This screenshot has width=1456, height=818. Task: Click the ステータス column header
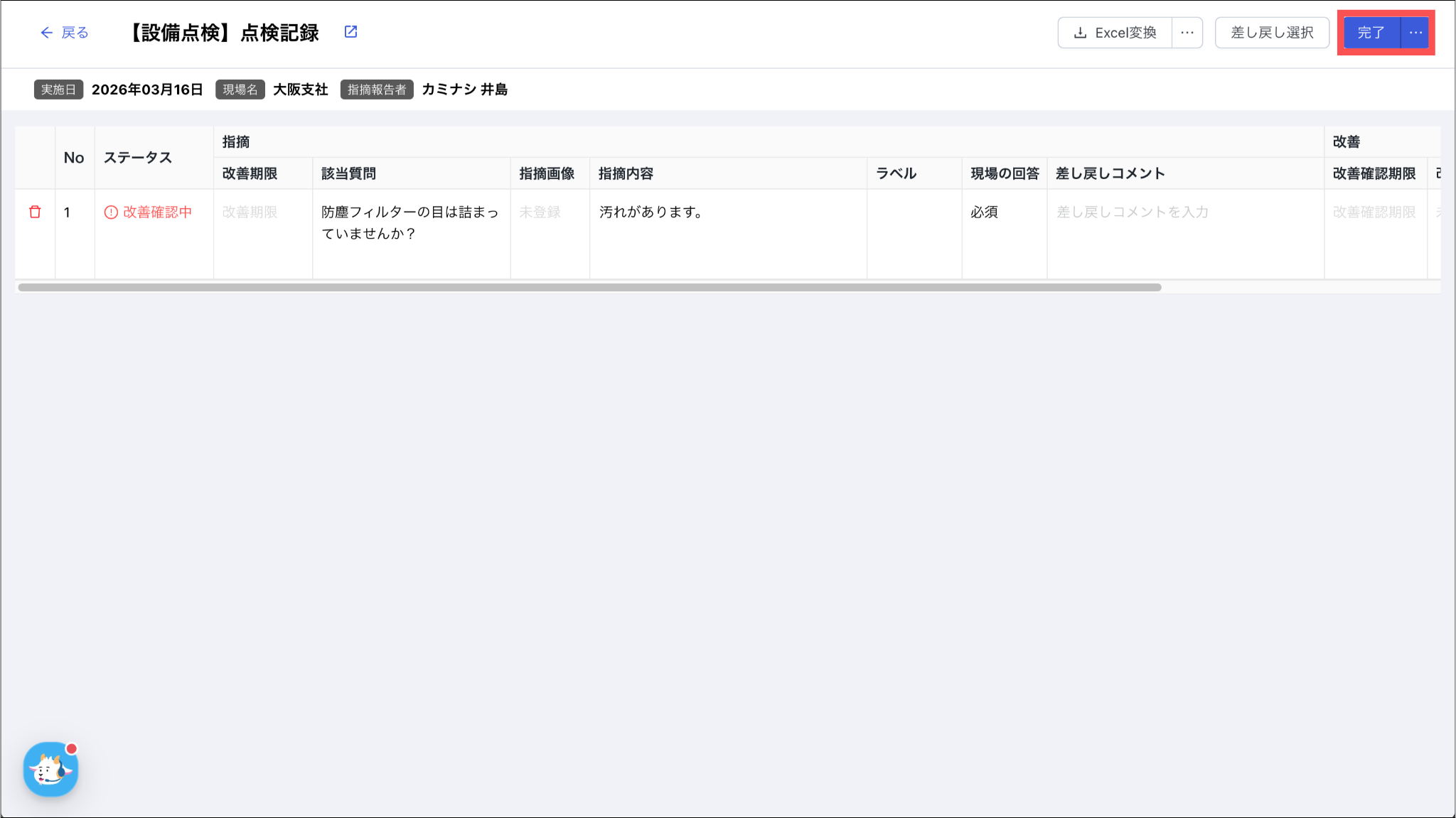pyautogui.click(x=138, y=158)
